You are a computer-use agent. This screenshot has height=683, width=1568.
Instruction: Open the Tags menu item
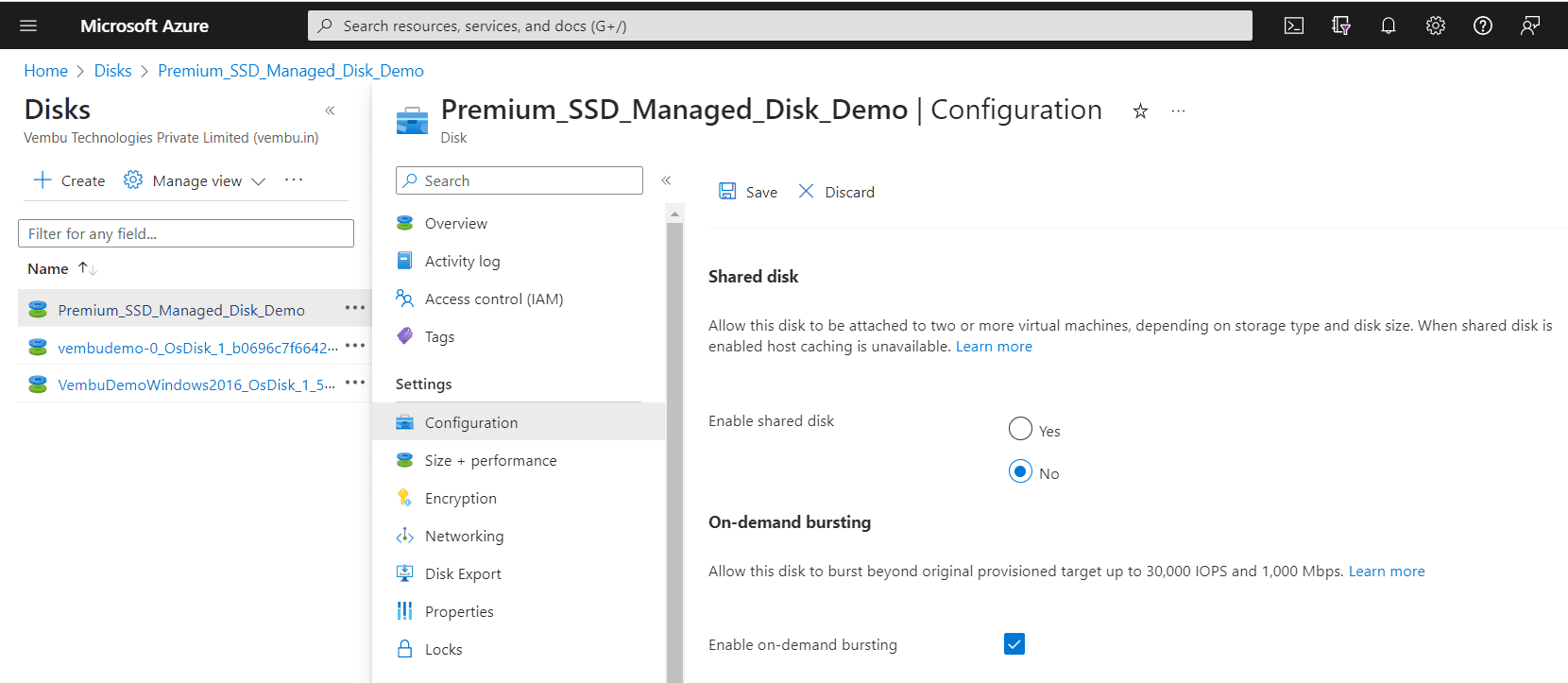point(519,336)
